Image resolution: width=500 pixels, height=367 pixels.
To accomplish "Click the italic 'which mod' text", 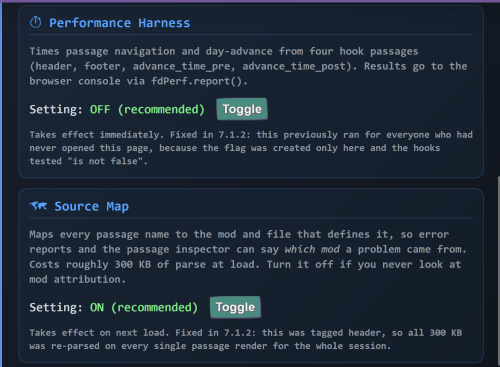I will (312, 249).
